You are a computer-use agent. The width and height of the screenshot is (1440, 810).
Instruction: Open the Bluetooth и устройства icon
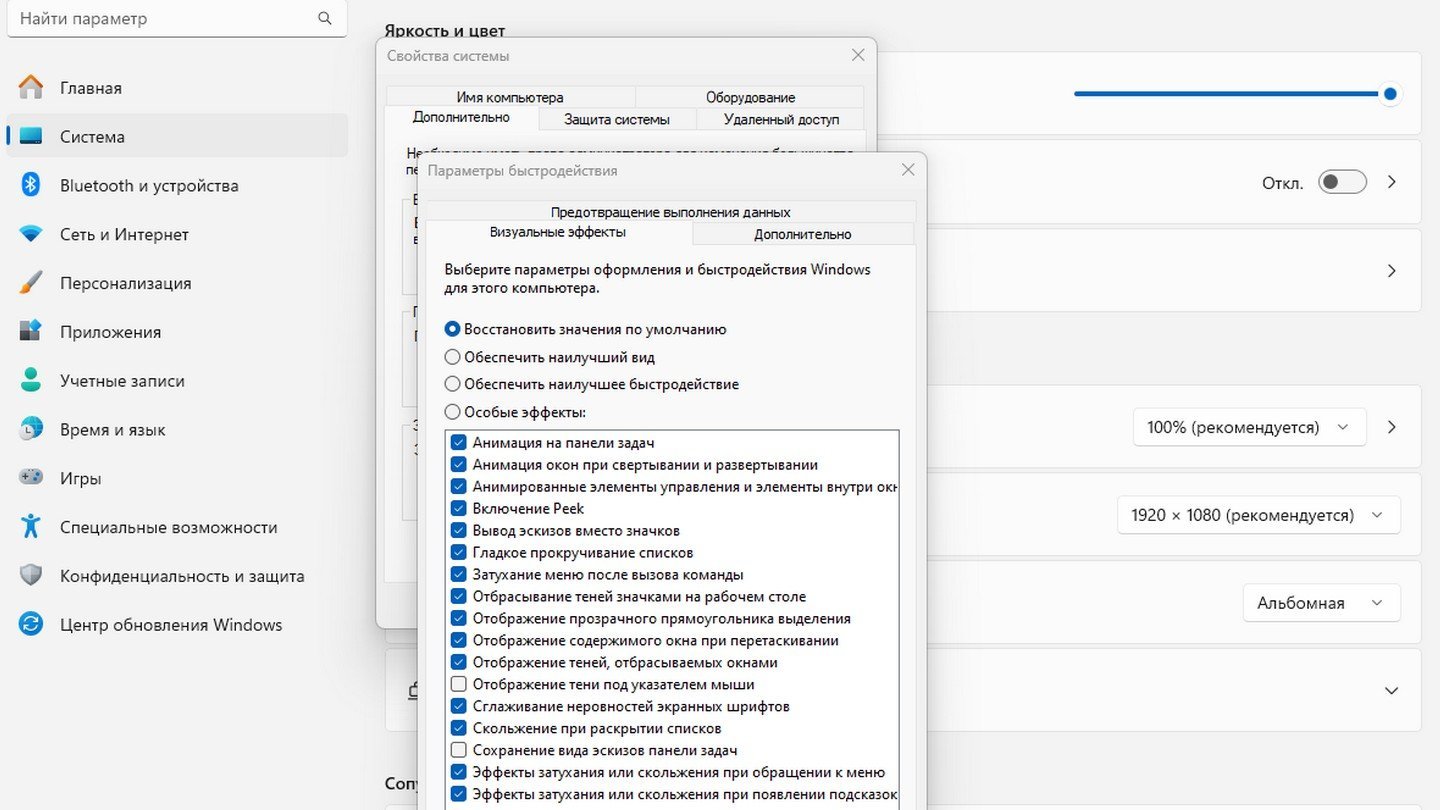point(31,185)
